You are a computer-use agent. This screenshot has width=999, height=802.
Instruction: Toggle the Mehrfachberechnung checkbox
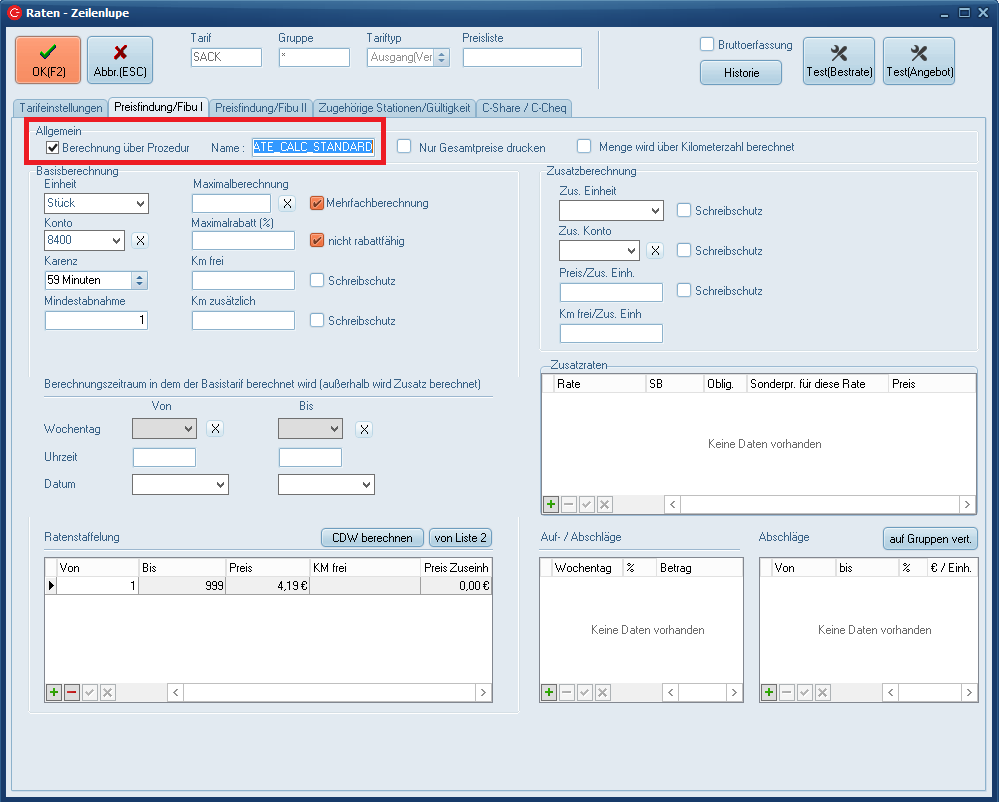(317, 203)
